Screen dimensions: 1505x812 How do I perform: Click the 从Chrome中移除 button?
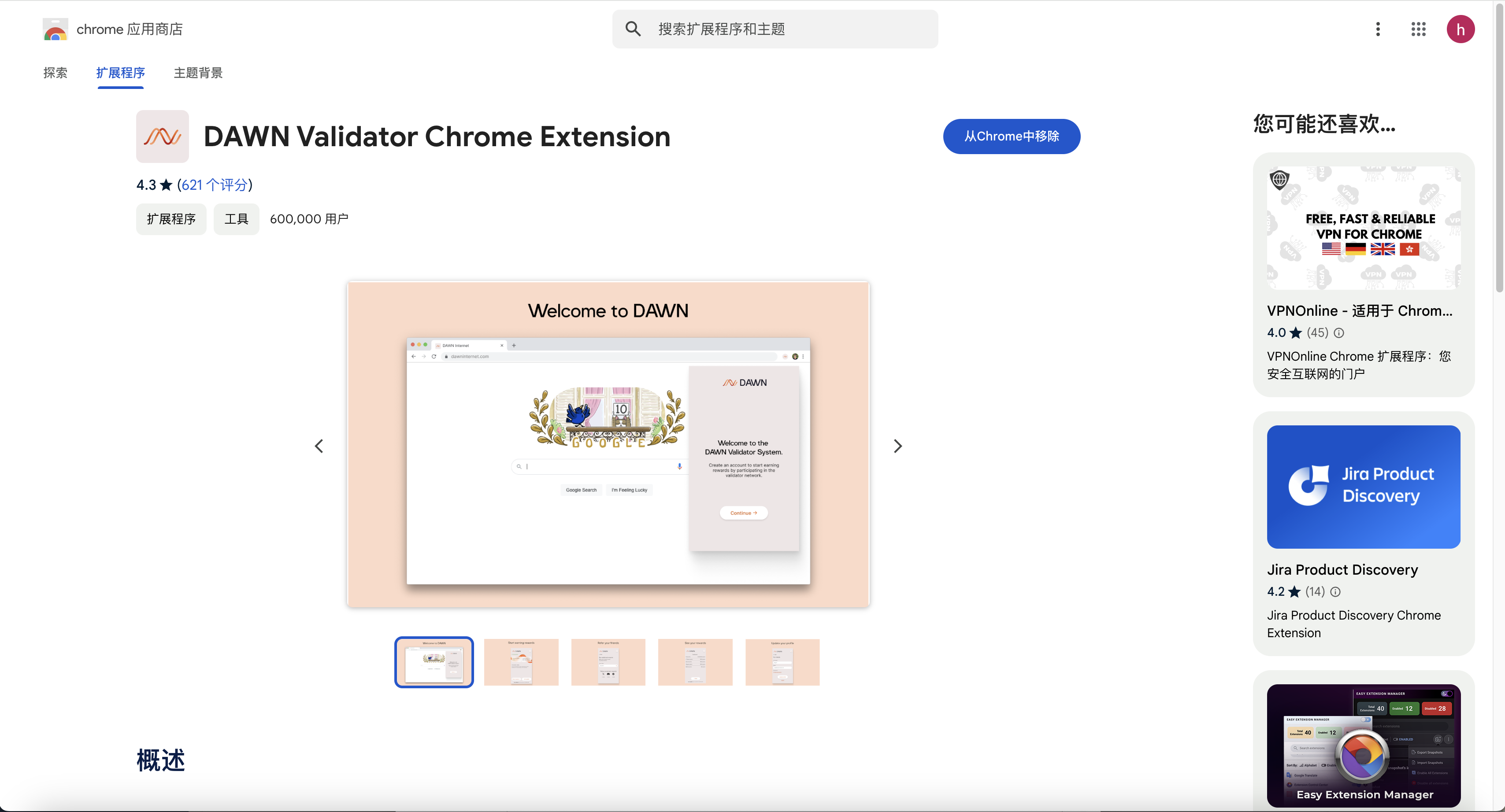1011,137
